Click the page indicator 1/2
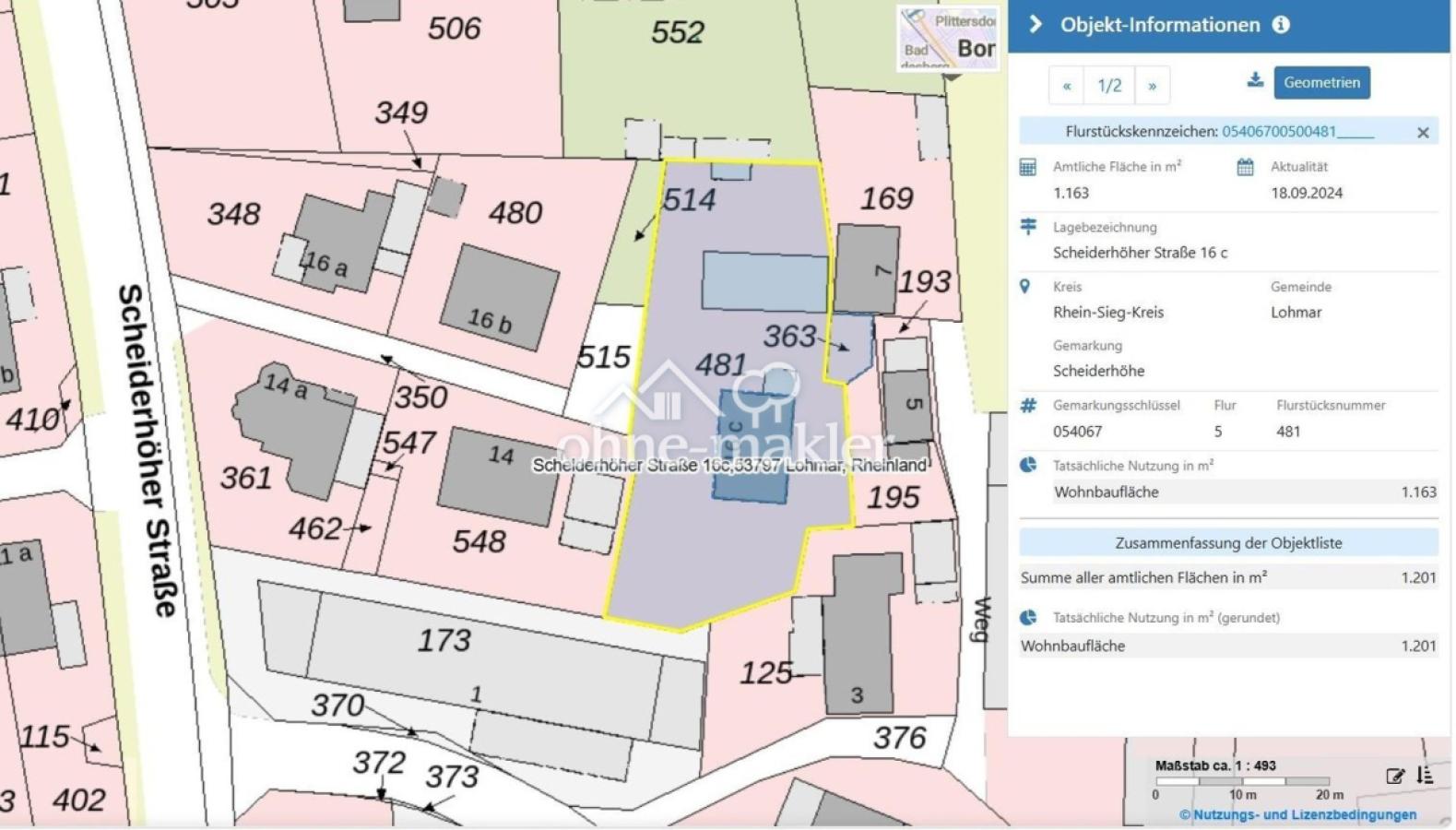Viewport: 1456px width, 830px height. pos(1109,86)
